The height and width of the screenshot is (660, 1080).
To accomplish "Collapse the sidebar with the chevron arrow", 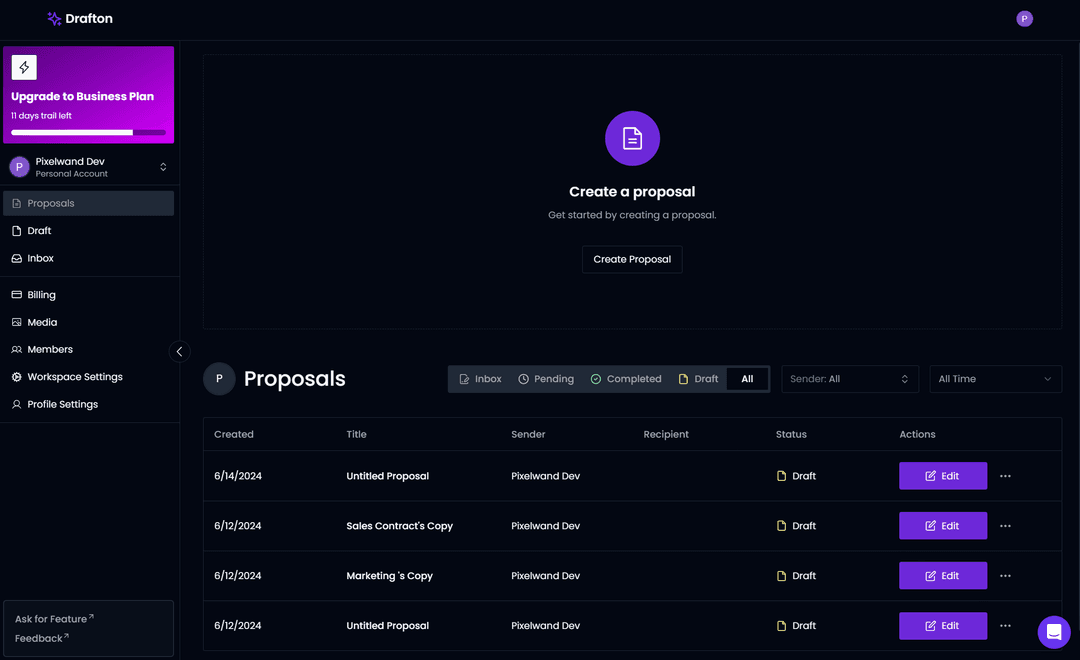I will coord(179,351).
